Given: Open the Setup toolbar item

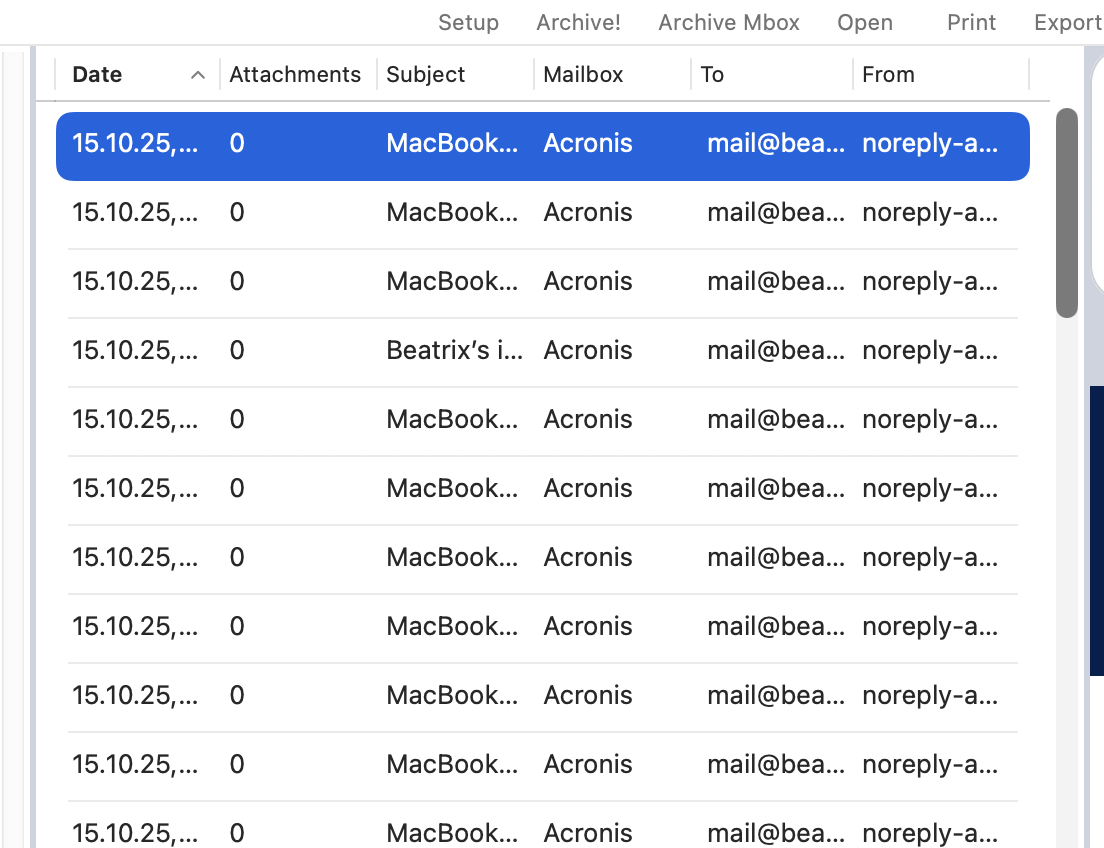Looking at the screenshot, I should [x=468, y=22].
